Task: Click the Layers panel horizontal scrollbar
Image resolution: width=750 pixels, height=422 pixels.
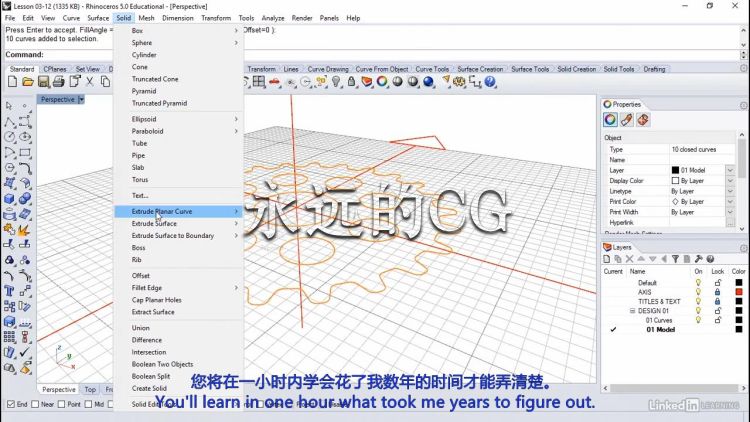Action: (674, 388)
